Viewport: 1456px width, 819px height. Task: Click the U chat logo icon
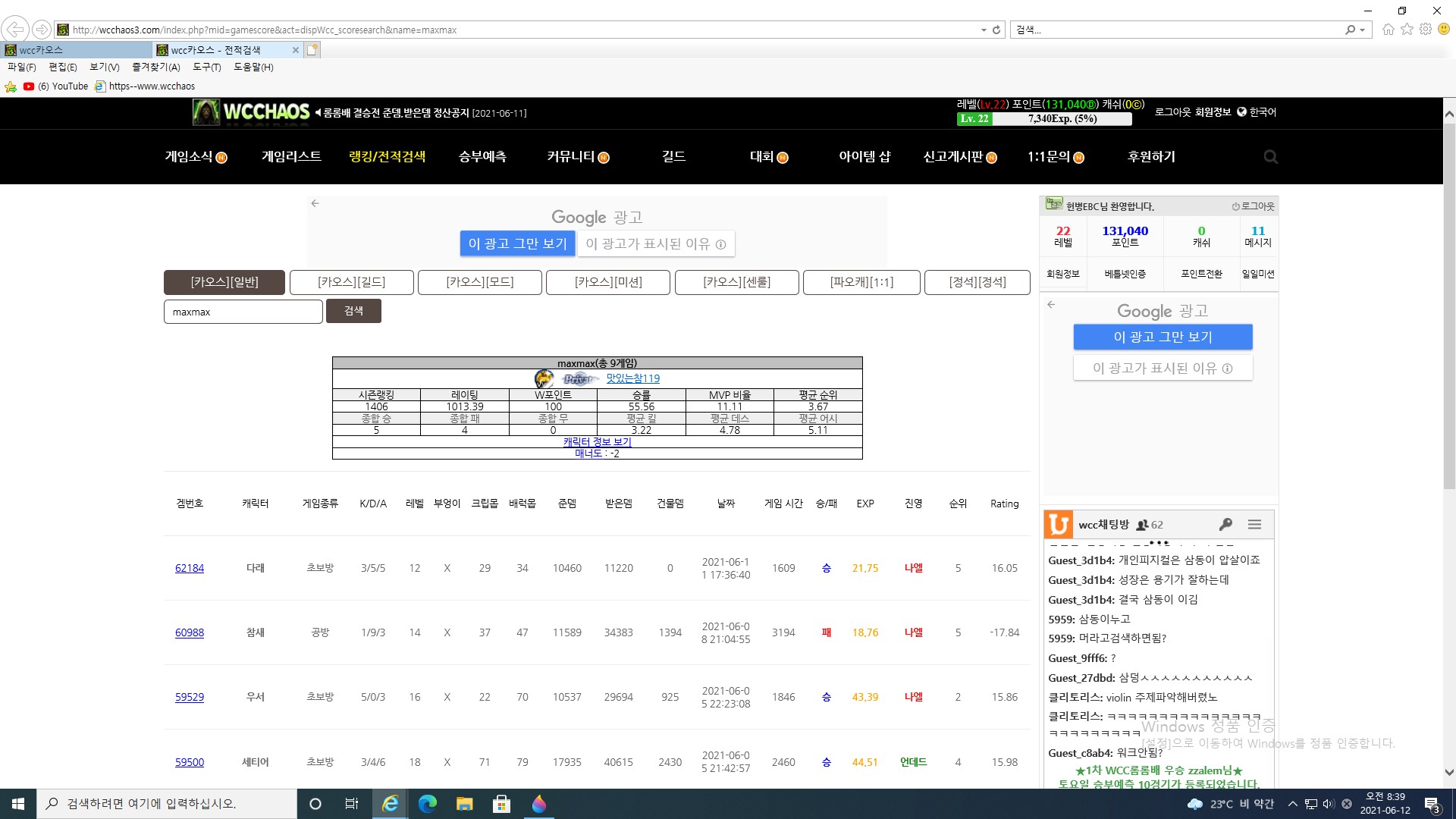(1059, 524)
